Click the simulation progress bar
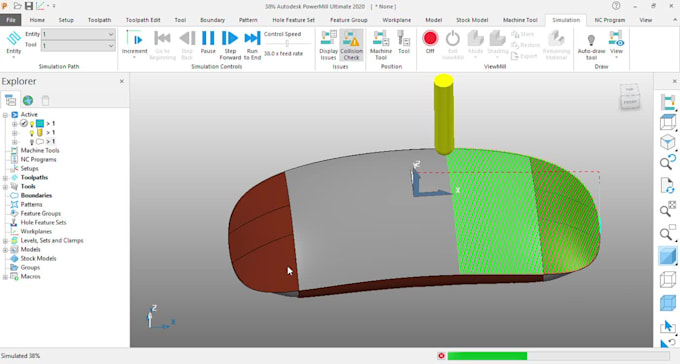680x364 pixels. [x=558, y=356]
